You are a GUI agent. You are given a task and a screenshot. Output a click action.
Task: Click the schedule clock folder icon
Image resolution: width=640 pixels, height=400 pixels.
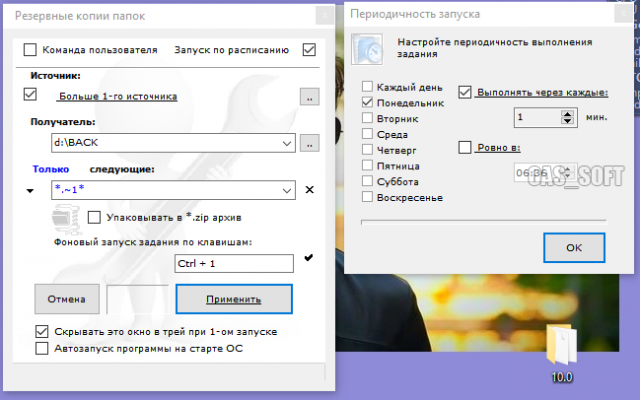point(367,49)
